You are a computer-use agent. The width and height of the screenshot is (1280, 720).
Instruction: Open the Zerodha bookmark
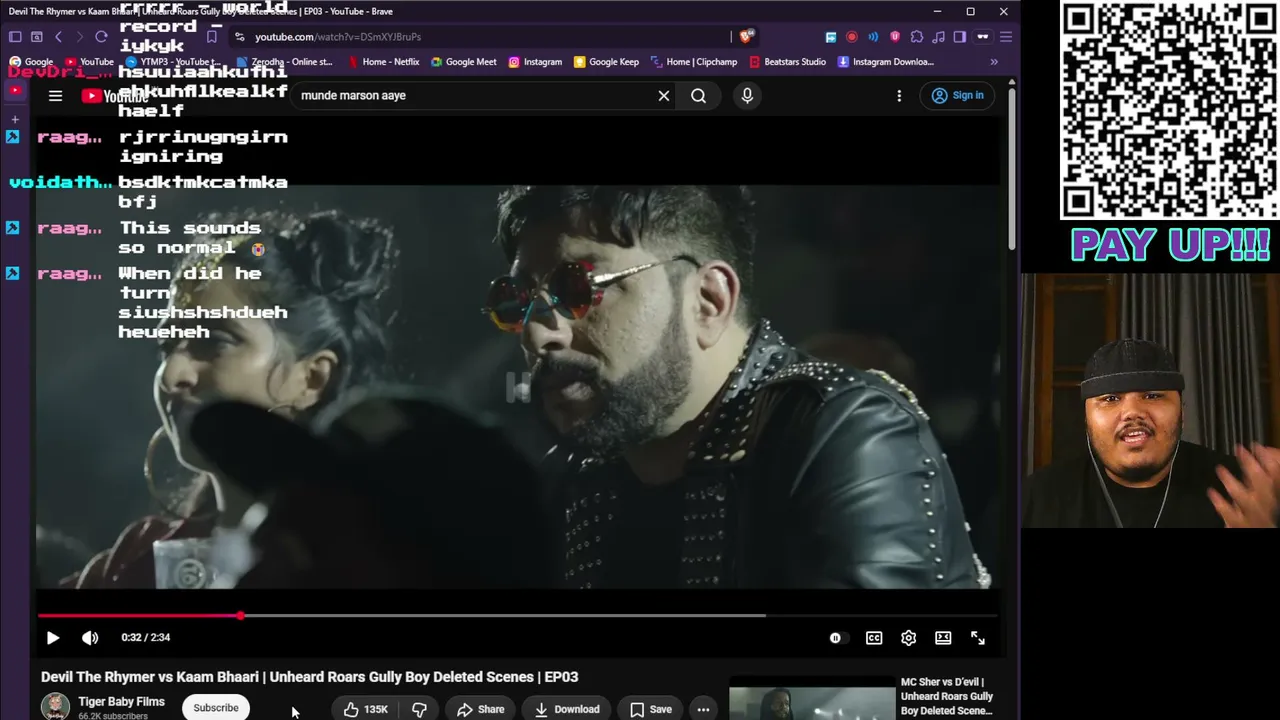tap(284, 62)
